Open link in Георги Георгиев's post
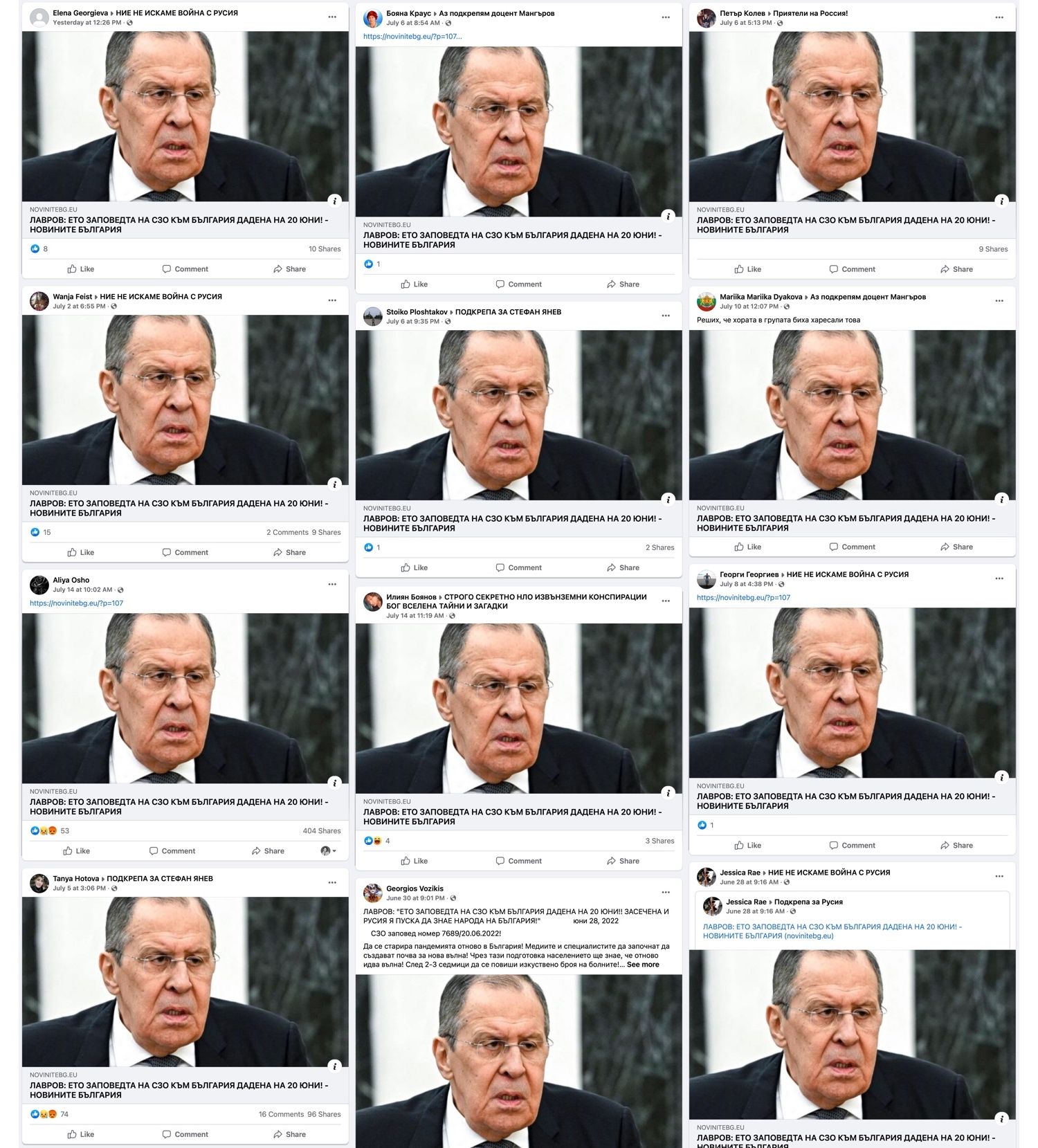The width and height of the screenshot is (1038, 1148). (743, 597)
